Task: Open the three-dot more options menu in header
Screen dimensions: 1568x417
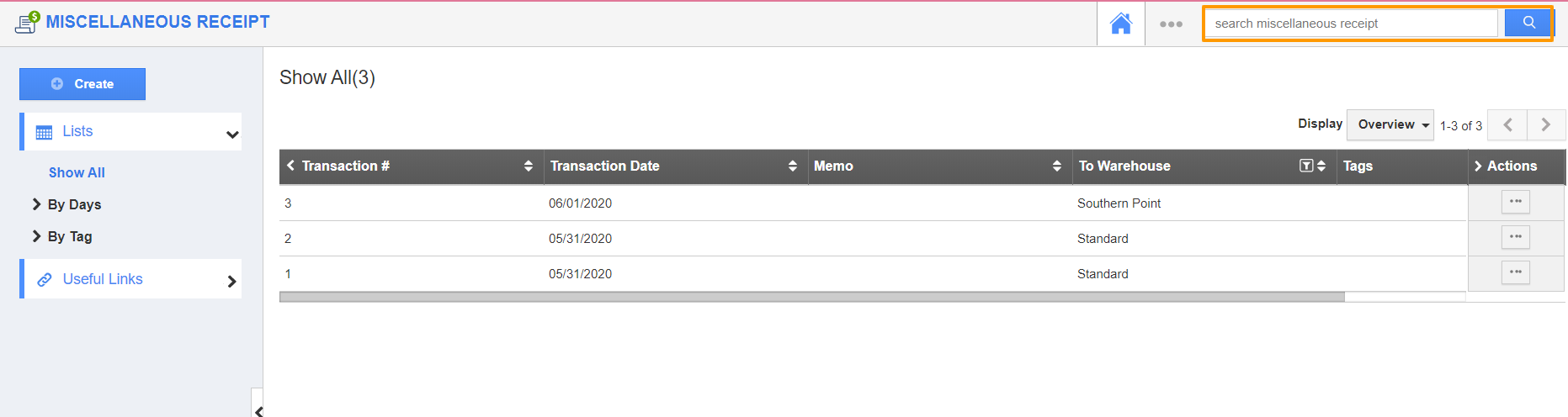Action: [1171, 24]
